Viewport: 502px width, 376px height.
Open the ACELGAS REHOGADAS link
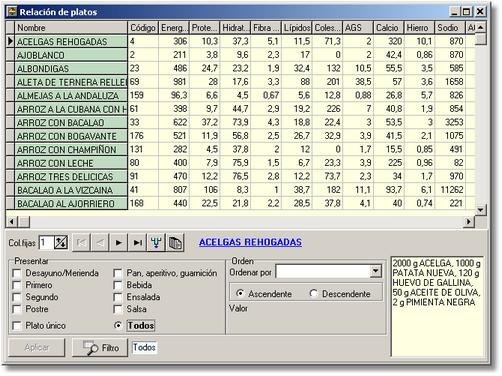[250, 242]
